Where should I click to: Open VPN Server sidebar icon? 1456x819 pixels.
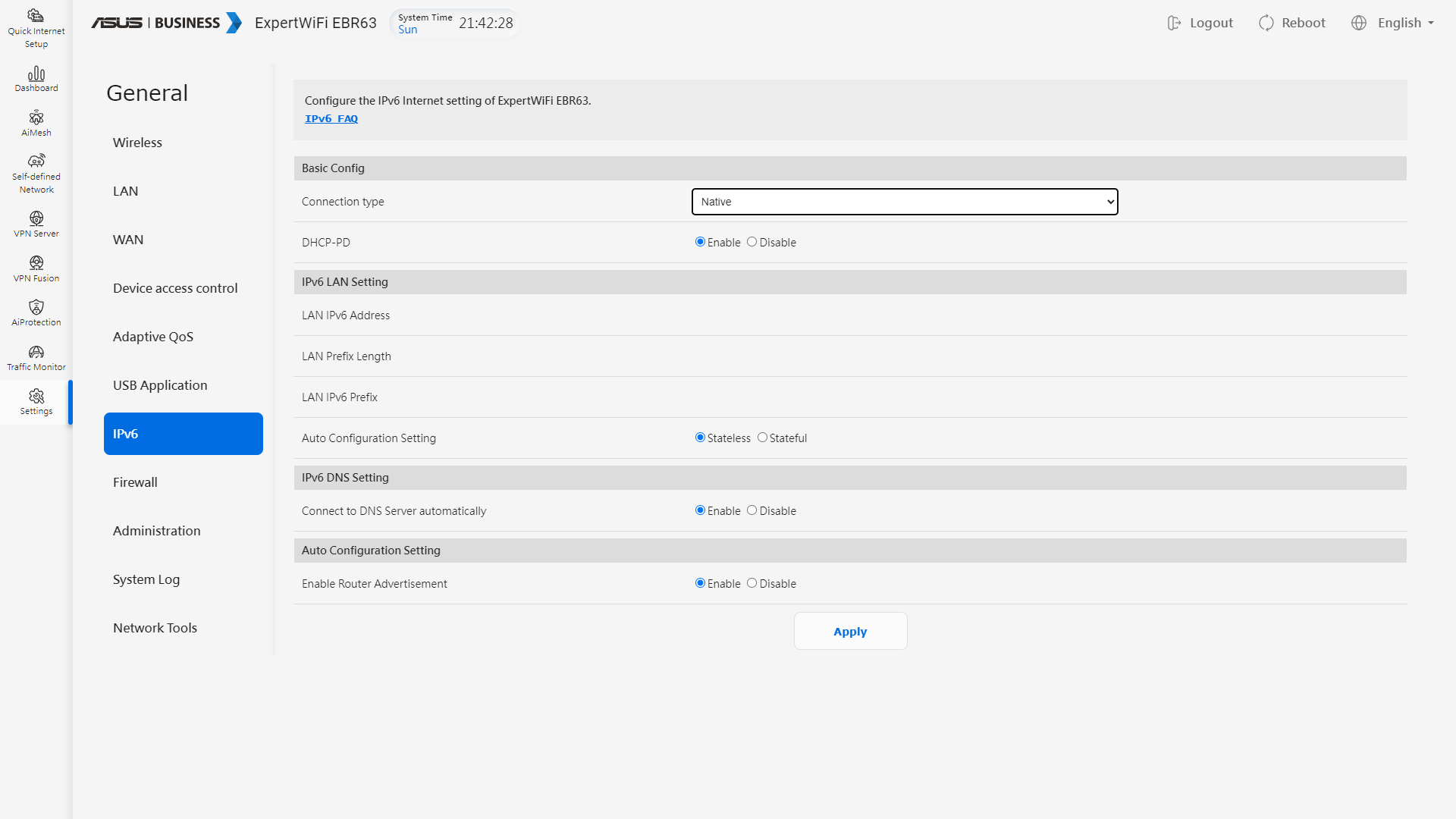coord(36,219)
